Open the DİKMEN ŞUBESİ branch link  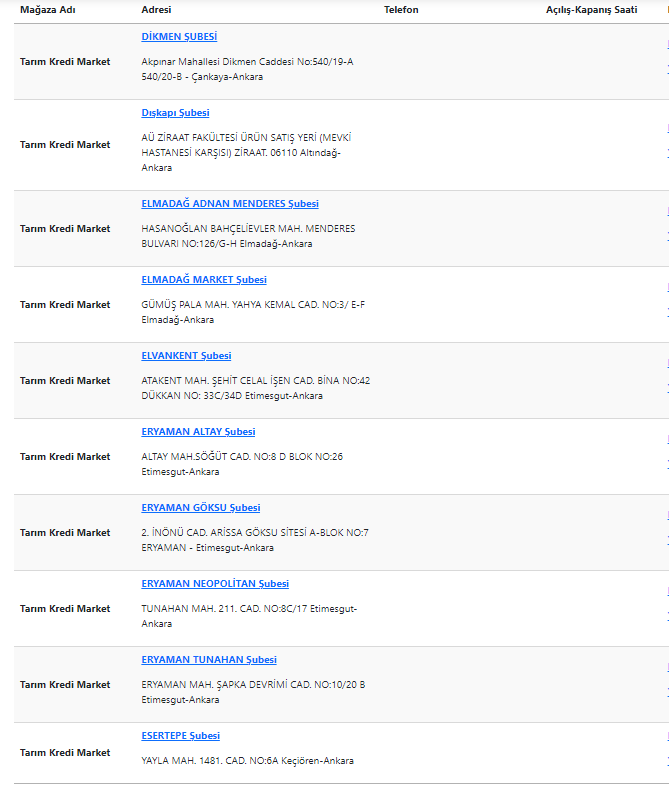(x=179, y=37)
